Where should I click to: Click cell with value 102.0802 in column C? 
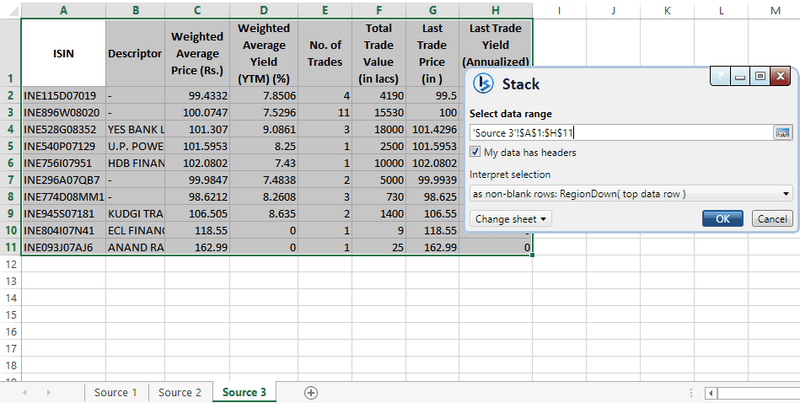click(x=197, y=163)
